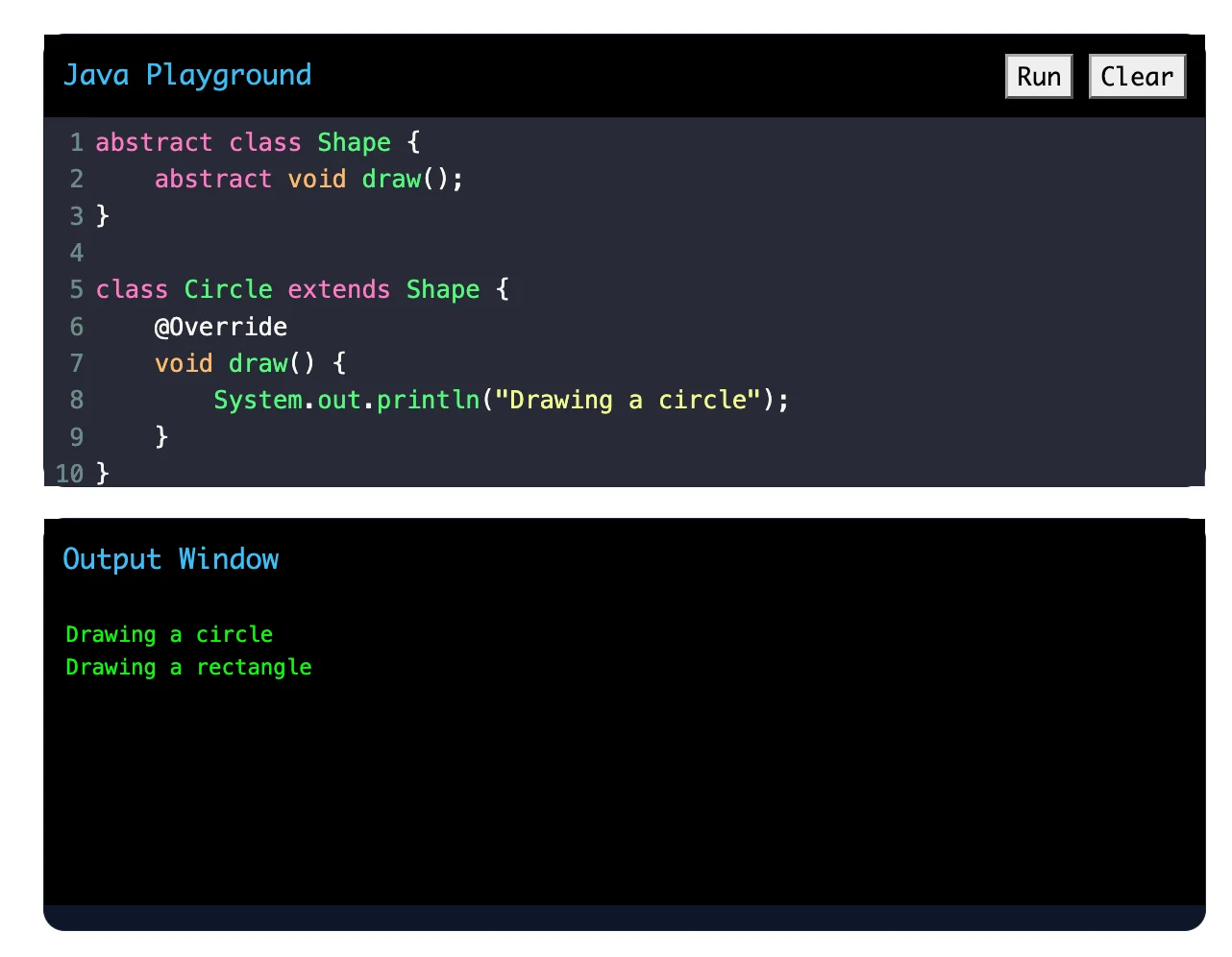Click the closing brace on line 9
The image size is (1232, 957).
click(x=161, y=437)
